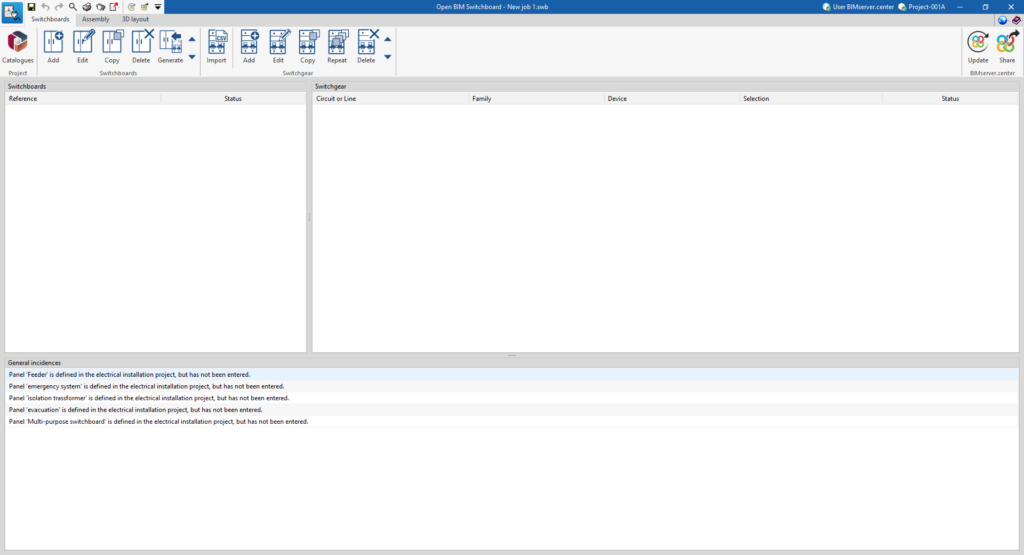Add new switchgear item
This screenshot has height=555, width=1024.
[x=249, y=47]
